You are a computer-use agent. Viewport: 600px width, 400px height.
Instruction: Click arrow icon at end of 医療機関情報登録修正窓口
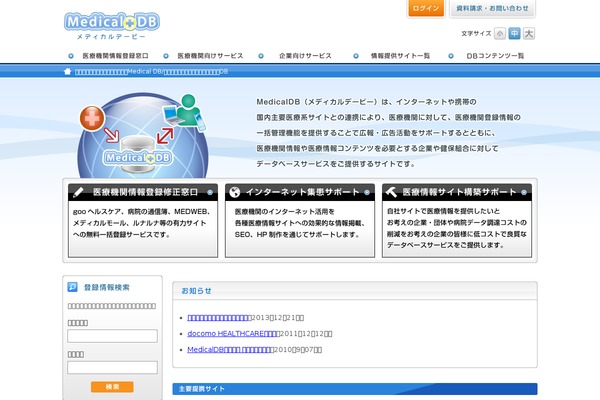pyautogui.click(x=210, y=192)
